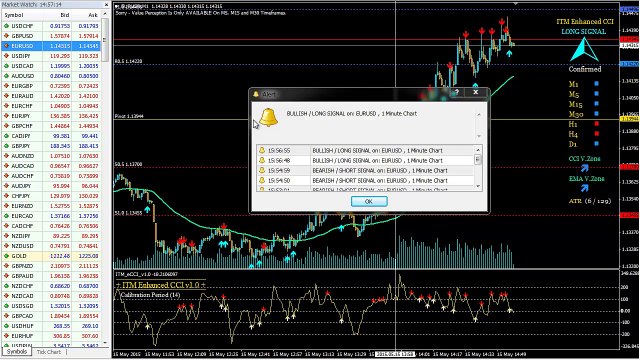Viewport: 640px width, 360px height.
Task: Click the AUDUSD green arrow icon
Action: [6, 76]
